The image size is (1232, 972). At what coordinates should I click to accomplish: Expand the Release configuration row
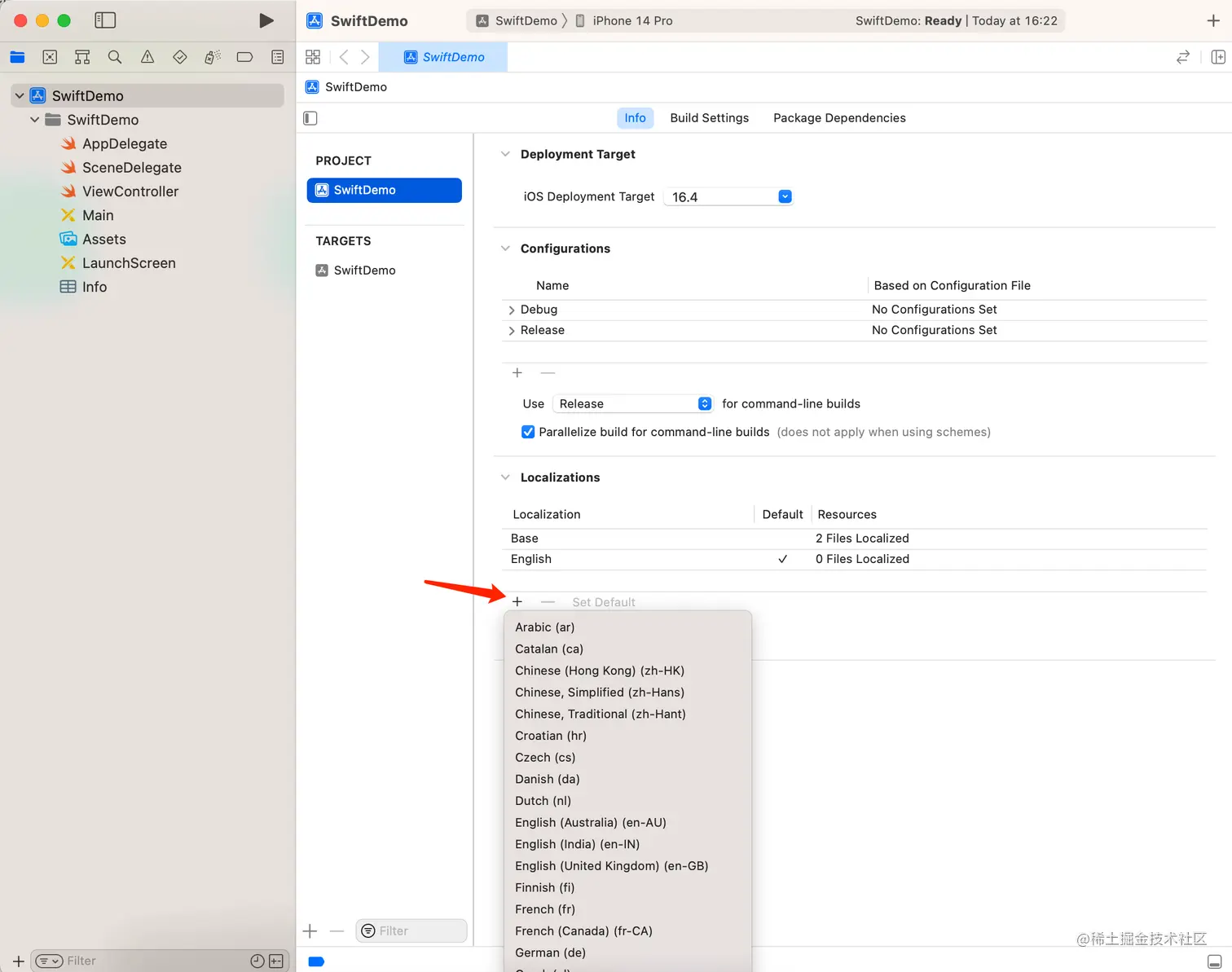point(511,330)
